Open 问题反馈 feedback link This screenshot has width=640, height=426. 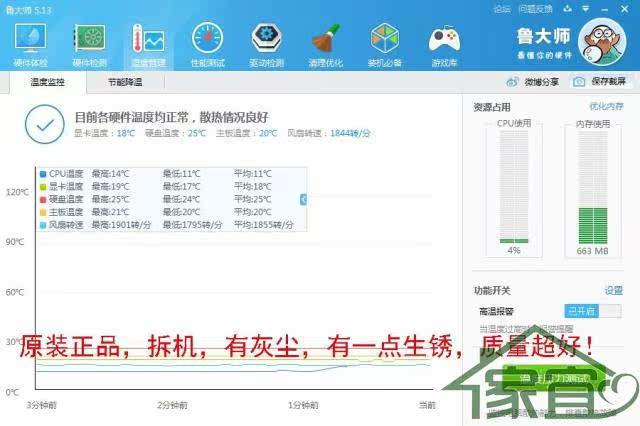[535, 9]
